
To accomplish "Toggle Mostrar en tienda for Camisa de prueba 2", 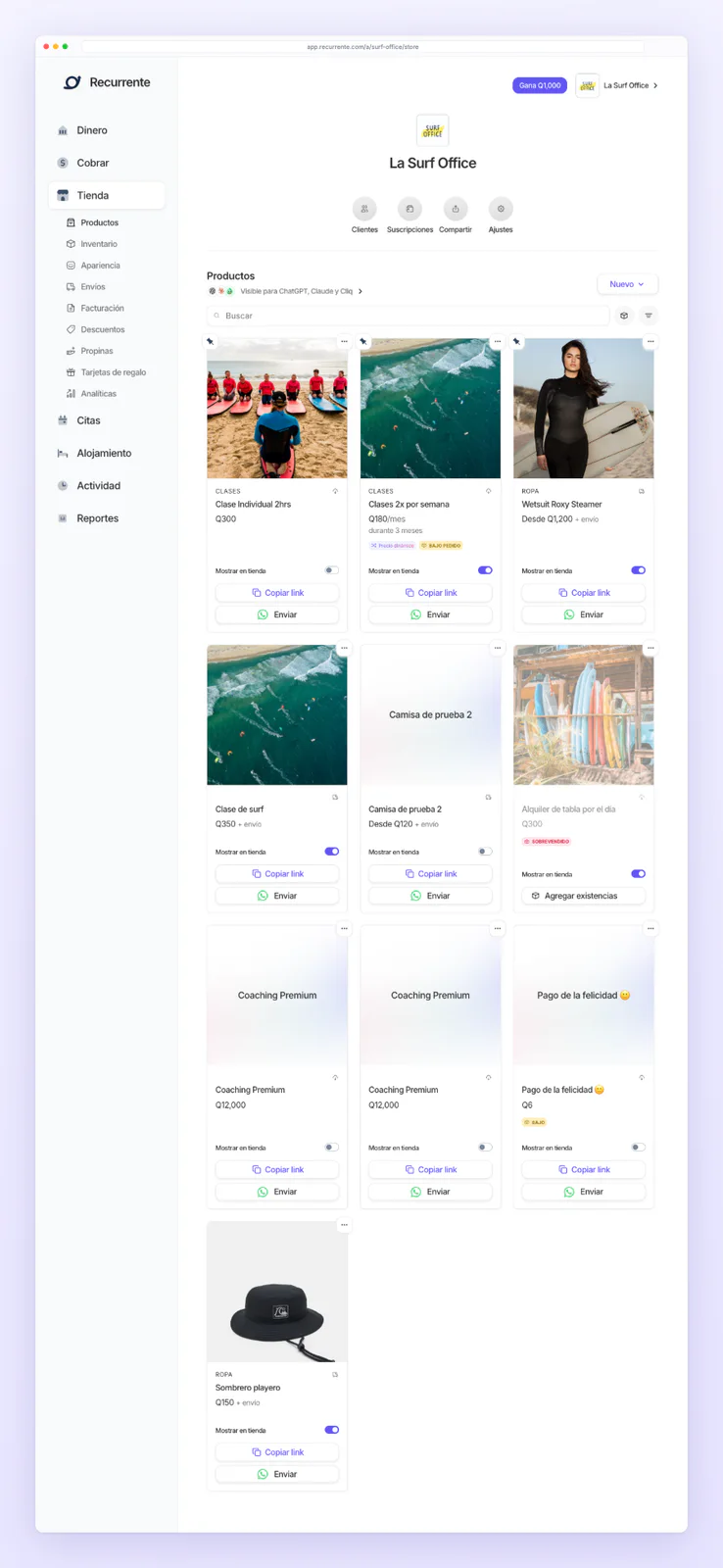I will 485,852.
